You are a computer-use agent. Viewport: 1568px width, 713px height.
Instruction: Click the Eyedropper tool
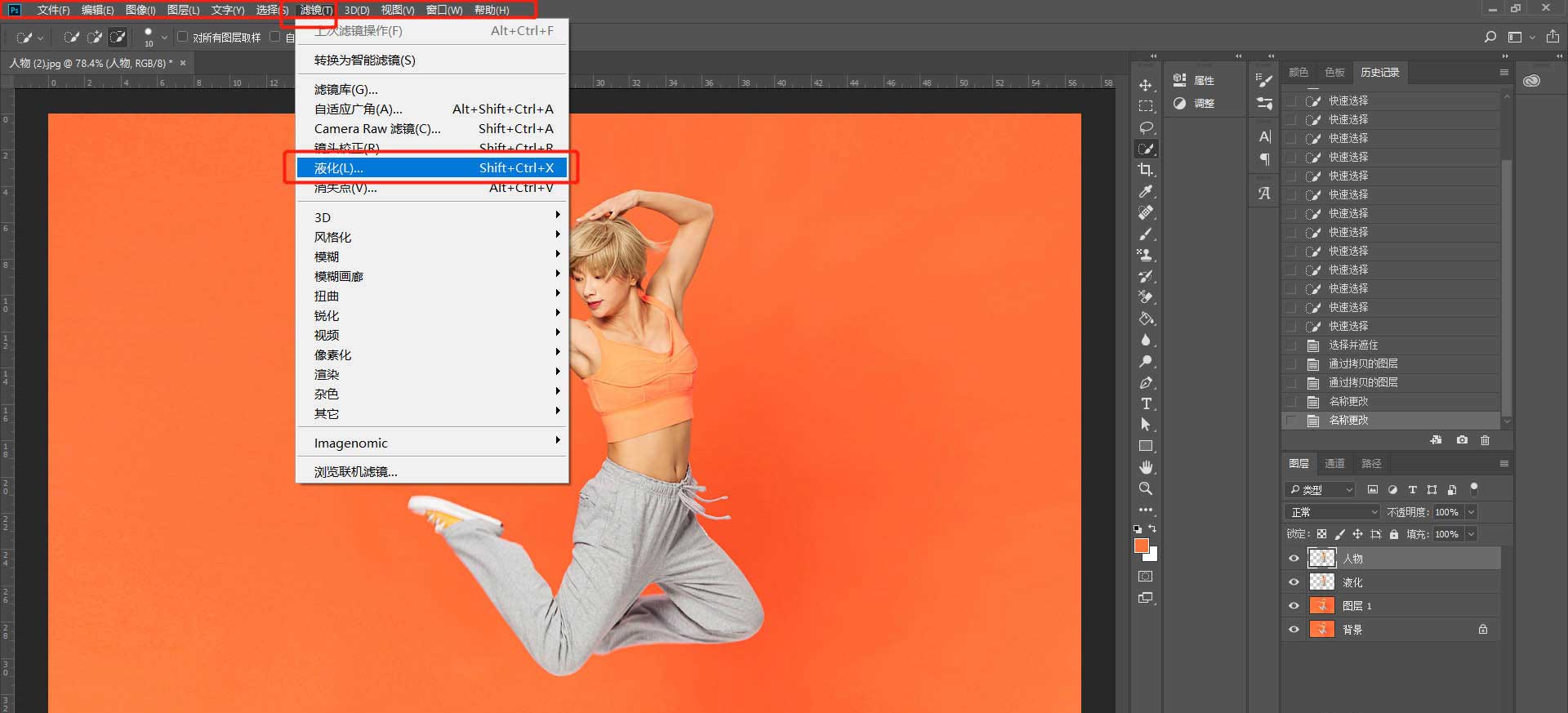[x=1146, y=191]
